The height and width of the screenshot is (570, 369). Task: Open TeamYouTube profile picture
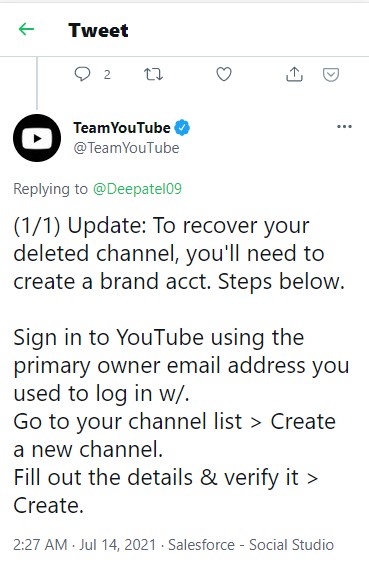coord(37,138)
